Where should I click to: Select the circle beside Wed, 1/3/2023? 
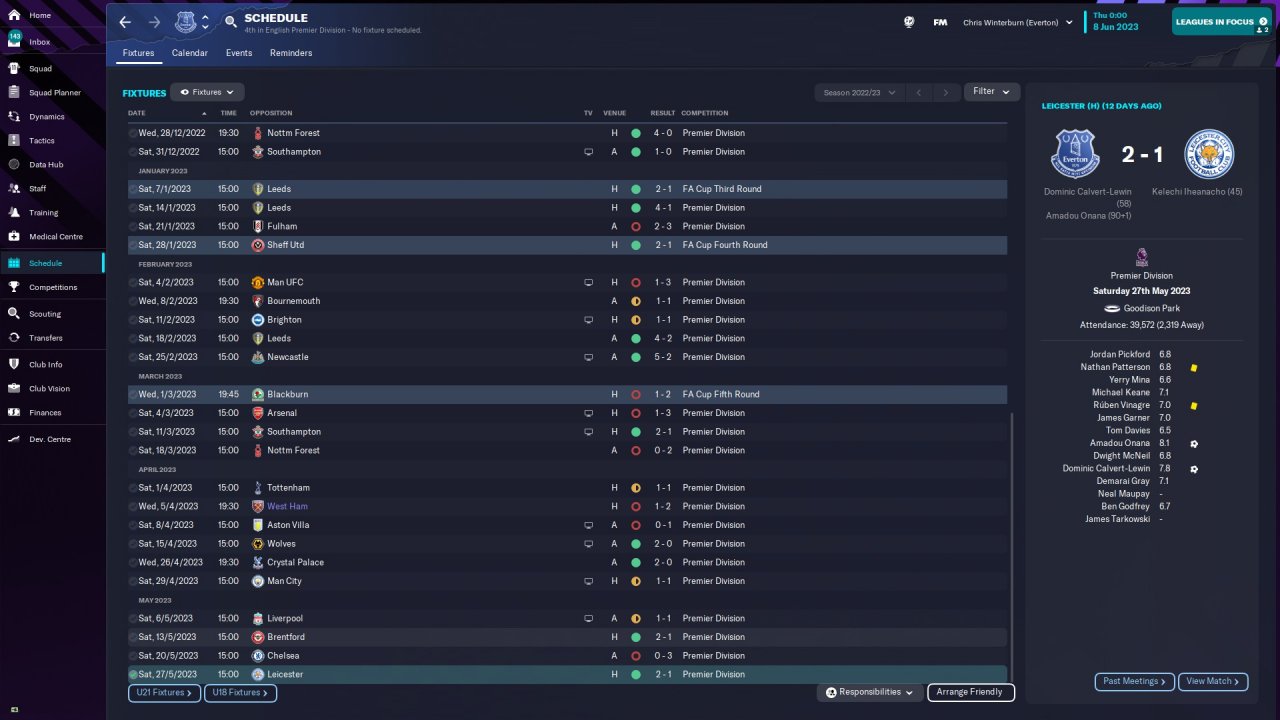(133, 395)
